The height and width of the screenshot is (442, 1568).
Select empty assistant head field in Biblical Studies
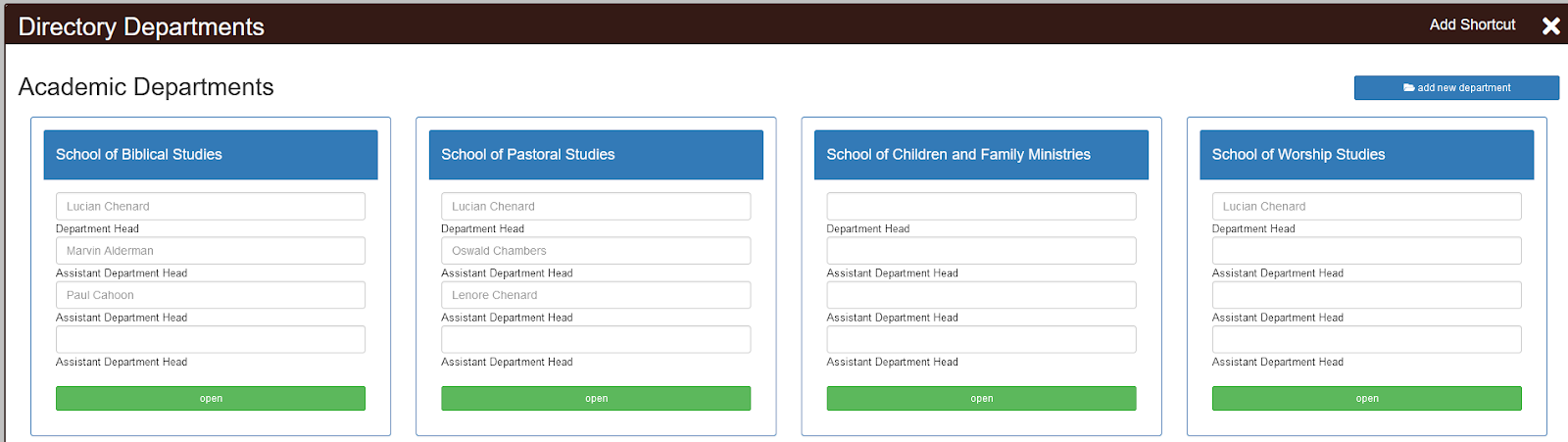pyautogui.click(x=211, y=339)
